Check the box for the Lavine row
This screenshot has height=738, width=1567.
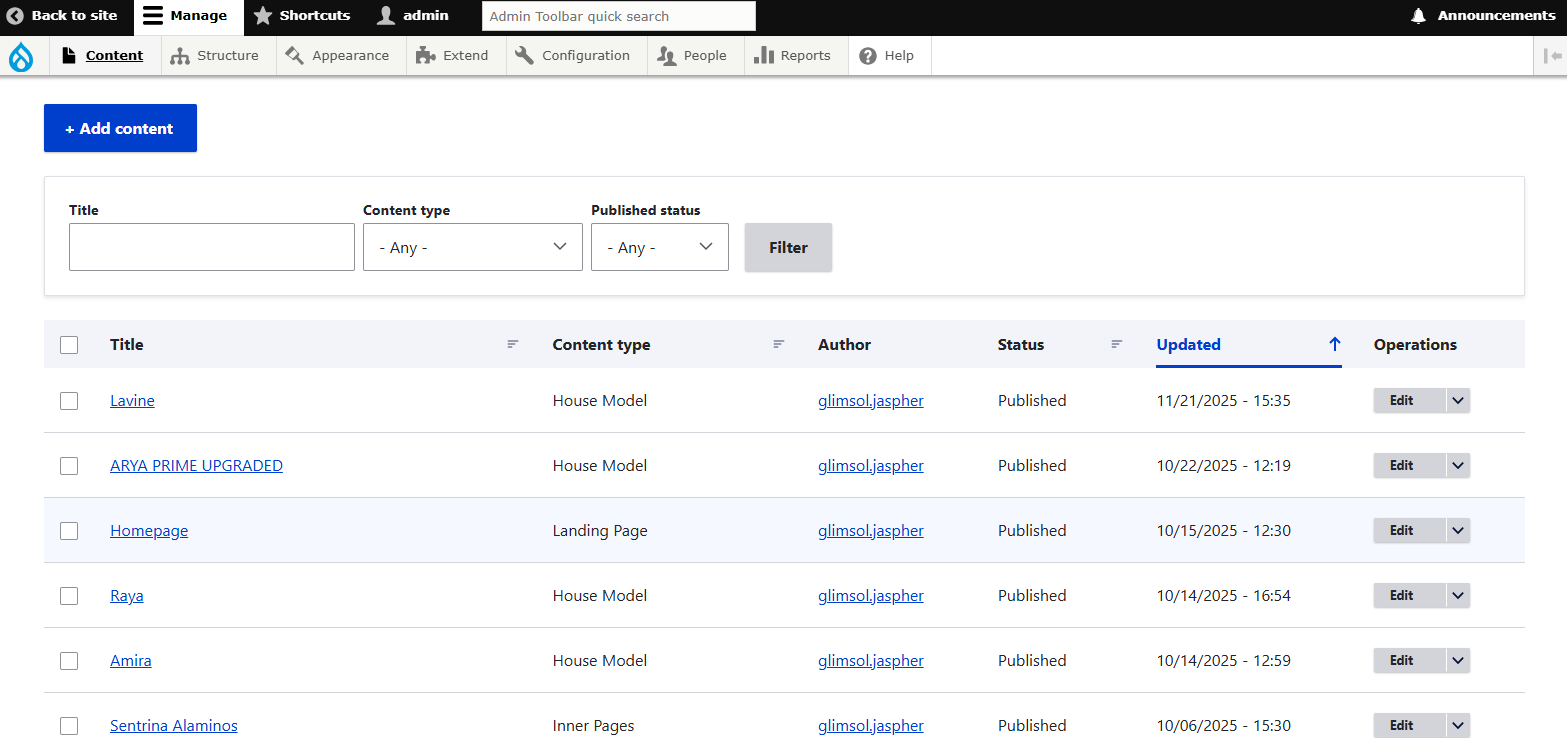tap(69, 401)
